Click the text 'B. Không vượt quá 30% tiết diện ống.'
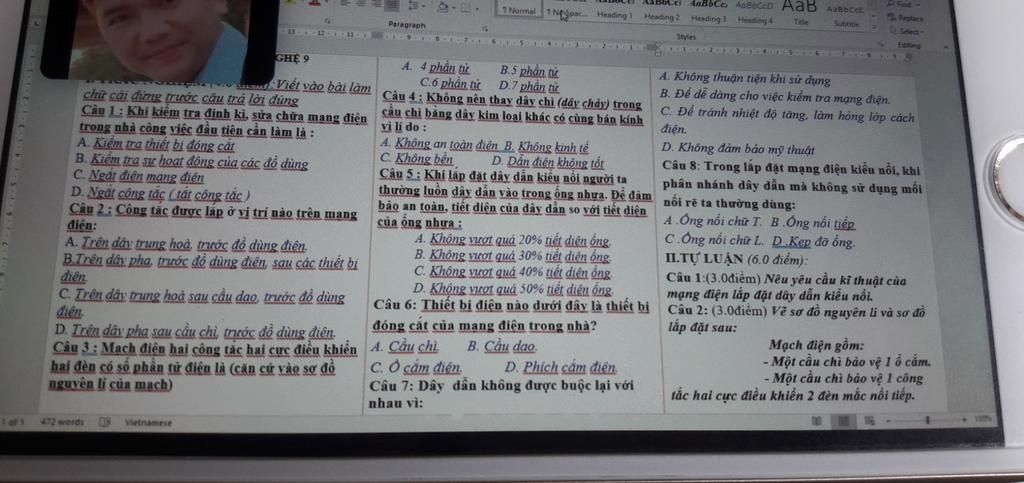 pos(513,257)
